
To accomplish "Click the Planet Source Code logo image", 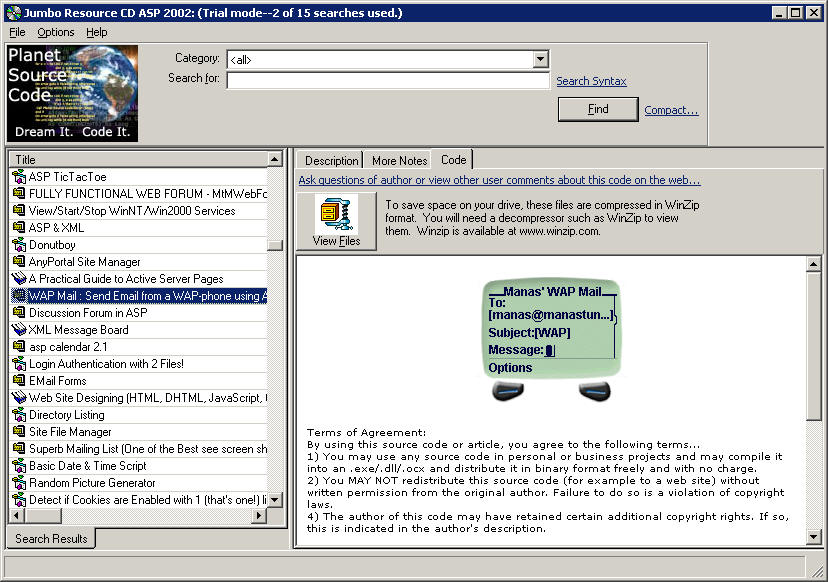I will [x=72, y=93].
